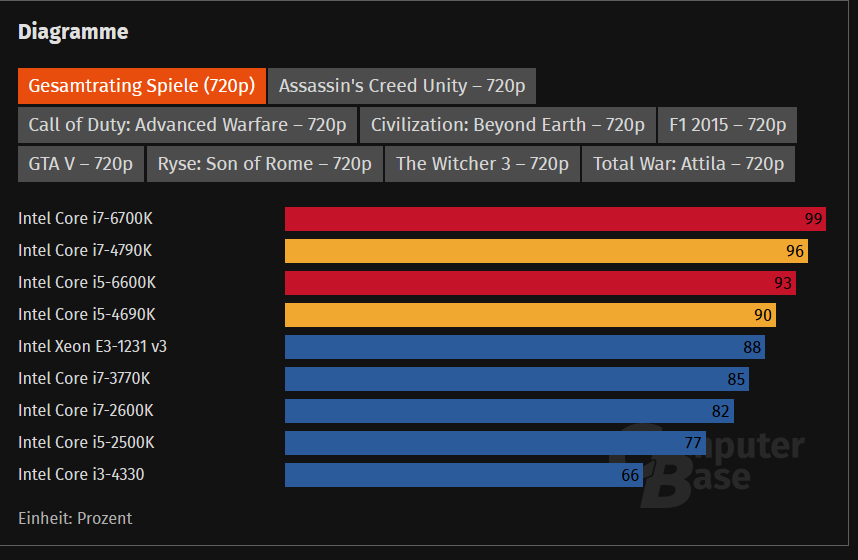Click the Diagramme heading

point(73,32)
